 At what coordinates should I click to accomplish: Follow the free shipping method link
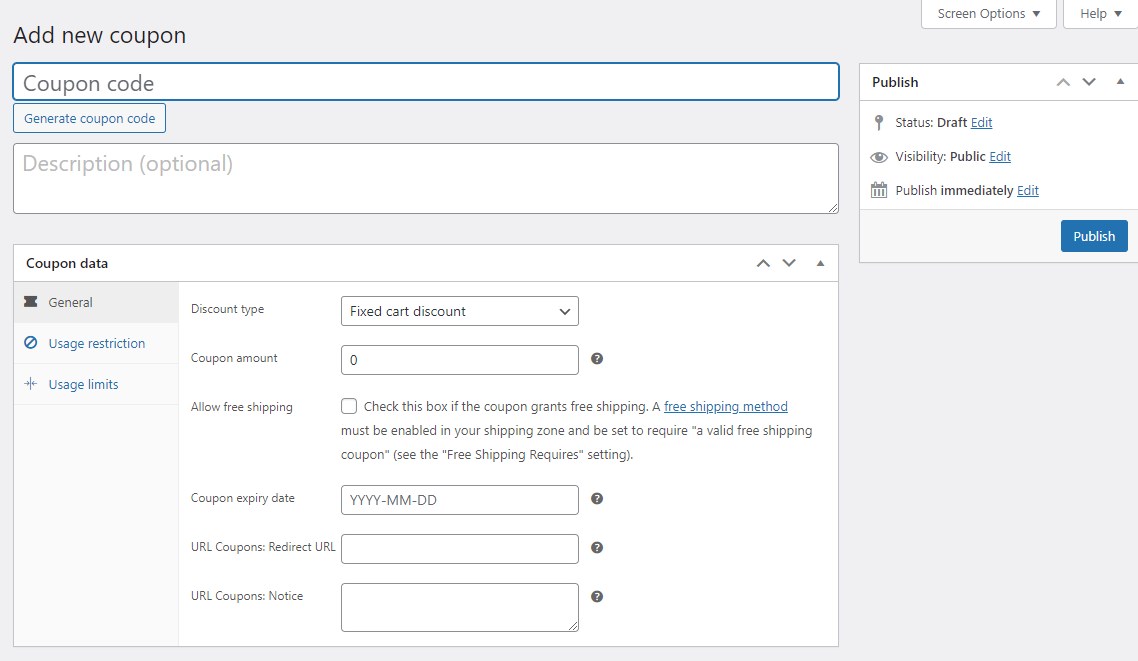[x=725, y=406]
